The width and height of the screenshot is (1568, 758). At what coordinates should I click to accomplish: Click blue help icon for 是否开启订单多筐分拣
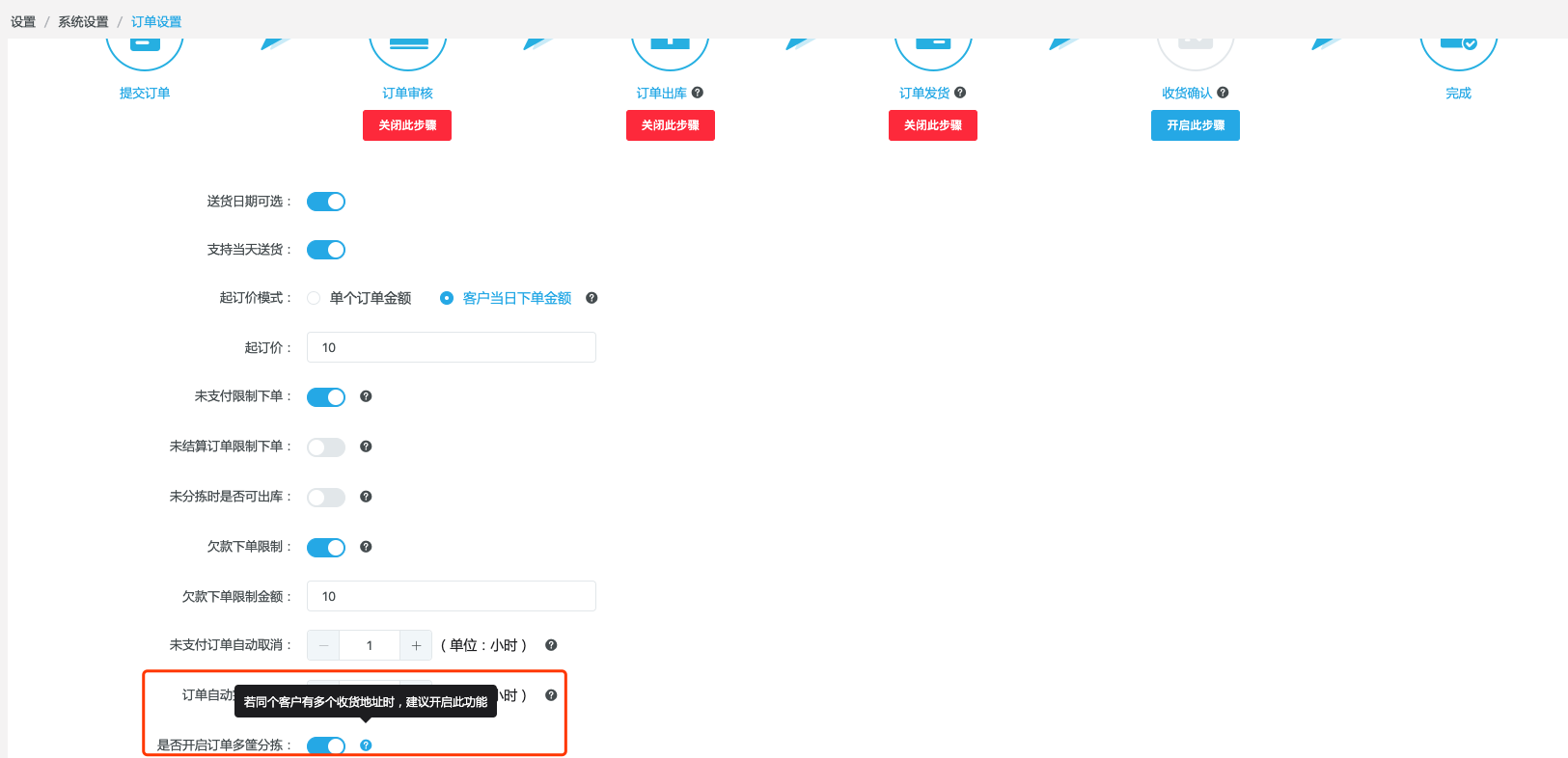coord(366,745)
